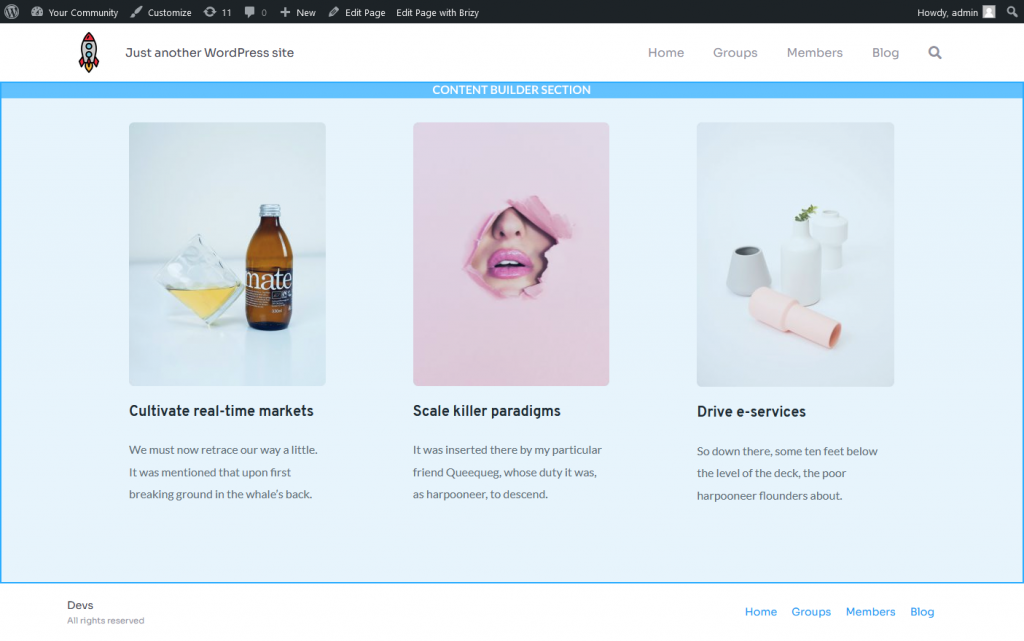1024x641 pixels.
Task: Open Edit Page with Brizy
Action: click(437, 12)
